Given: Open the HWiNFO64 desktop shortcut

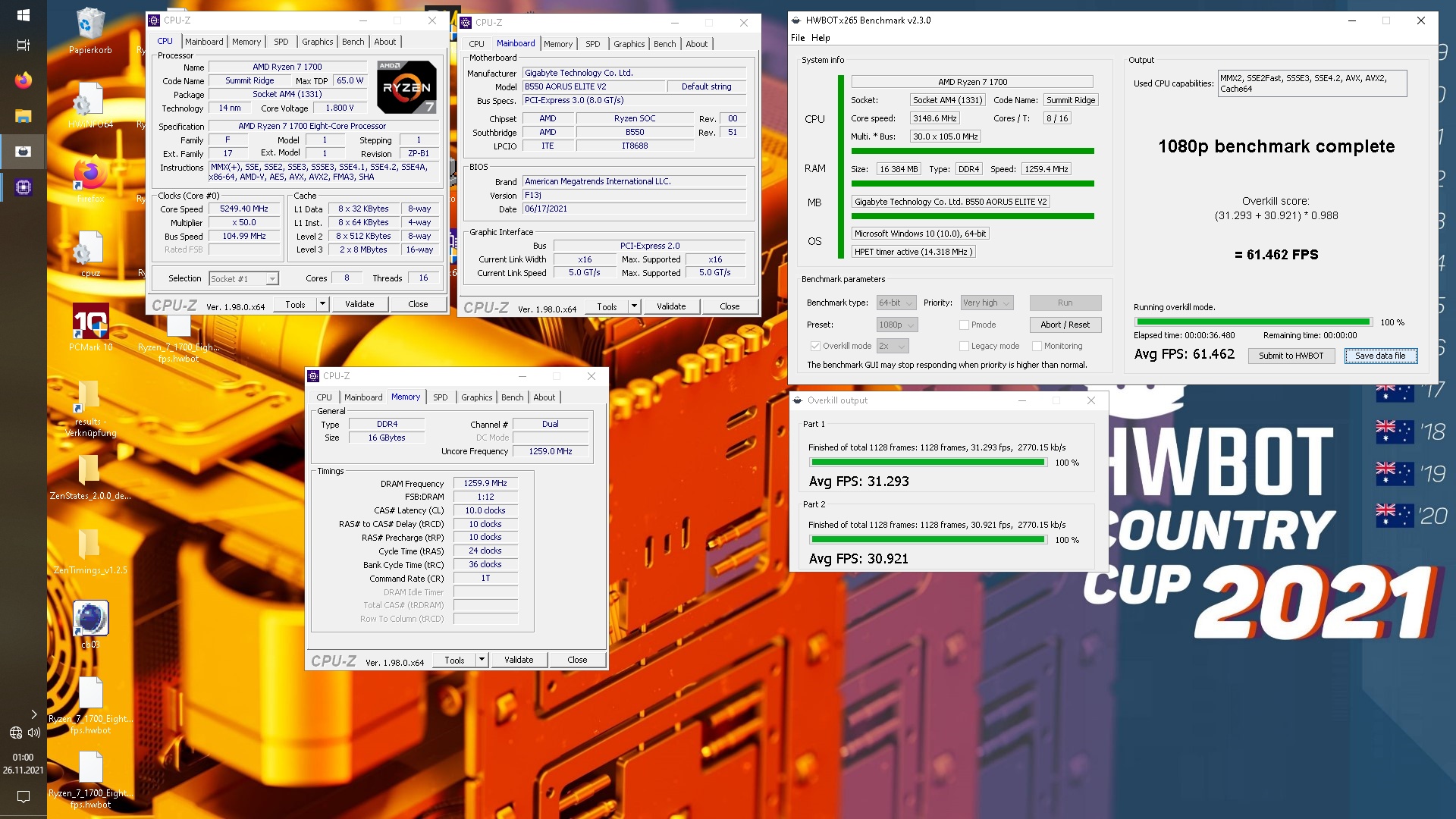Looking at the screenshot, I should 90,106.
